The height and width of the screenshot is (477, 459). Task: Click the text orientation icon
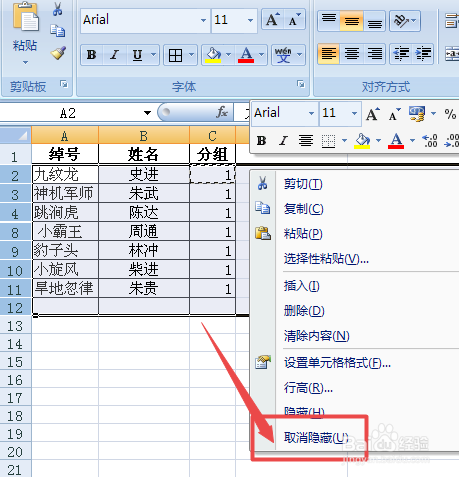tap(401, 21)
